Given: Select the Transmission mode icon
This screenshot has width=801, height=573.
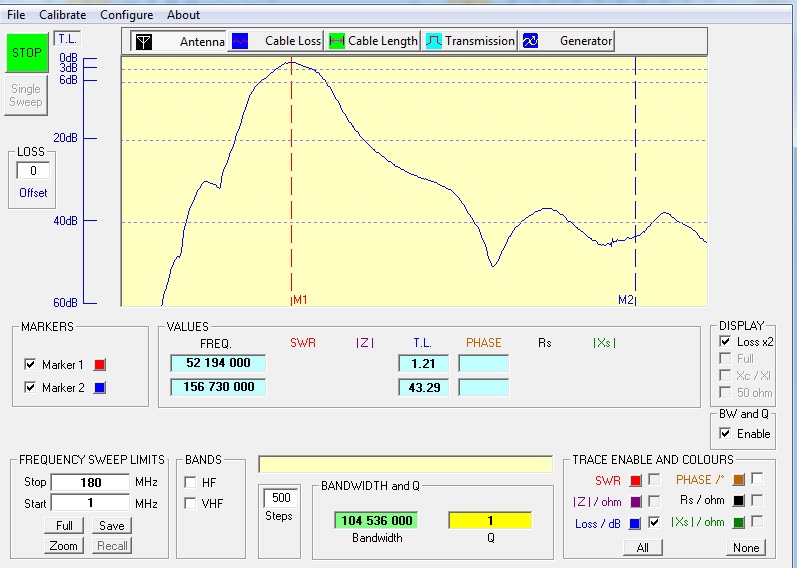Looking at the screenshot, I should [x=434, y=41].
